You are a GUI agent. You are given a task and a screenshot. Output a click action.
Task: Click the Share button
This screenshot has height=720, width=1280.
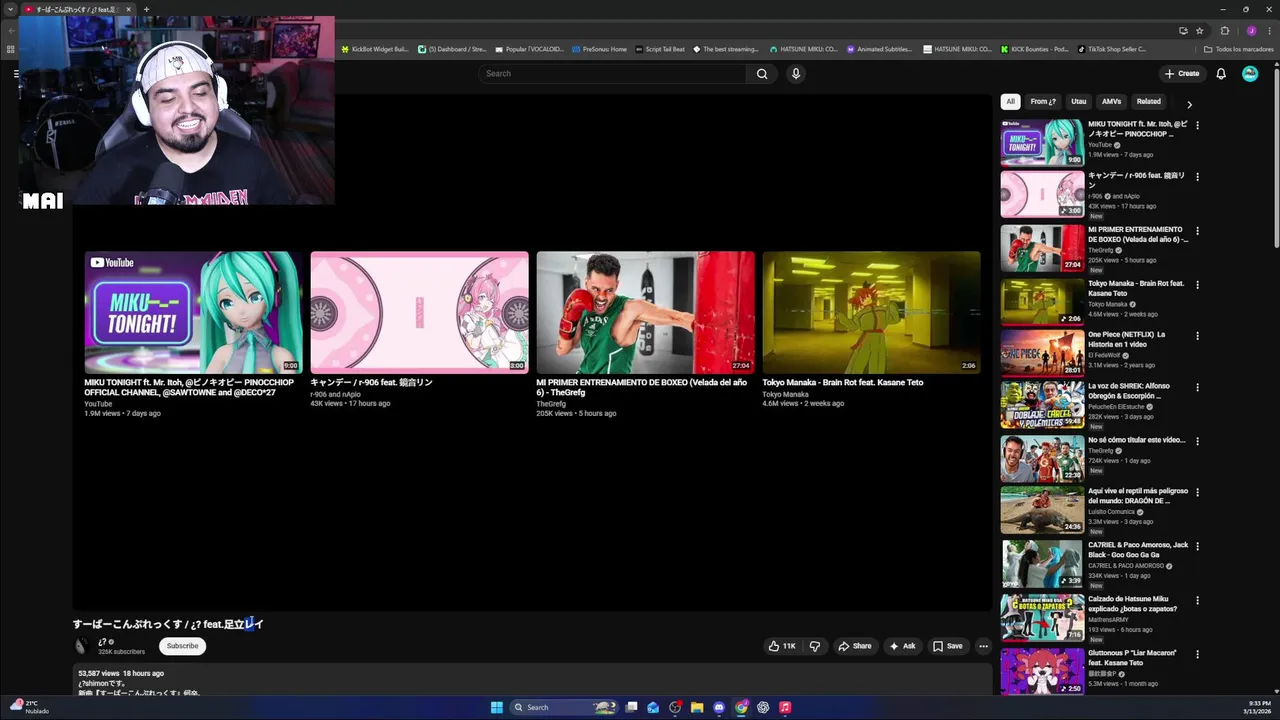[x=854, y=646]
